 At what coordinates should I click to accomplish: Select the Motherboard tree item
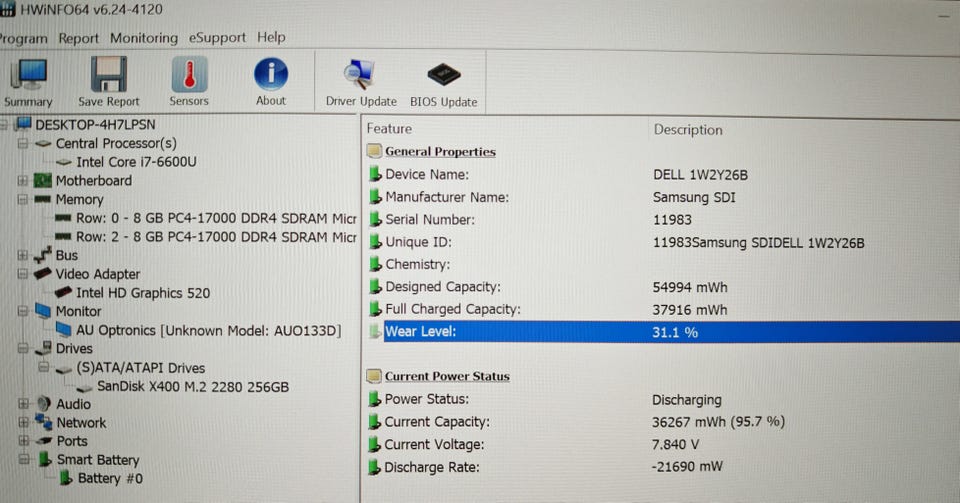point(94,181)
